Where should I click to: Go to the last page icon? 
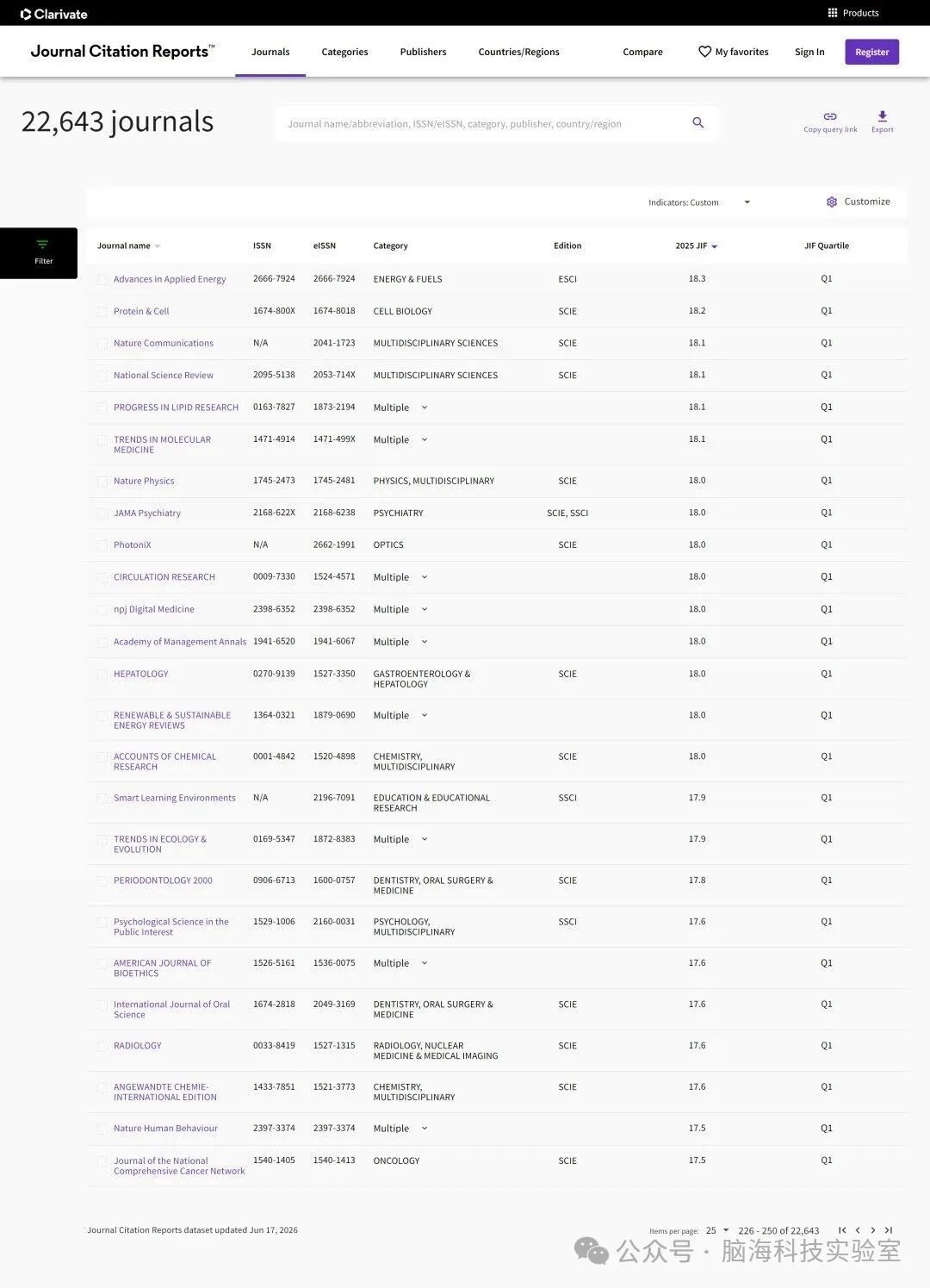889,1230
